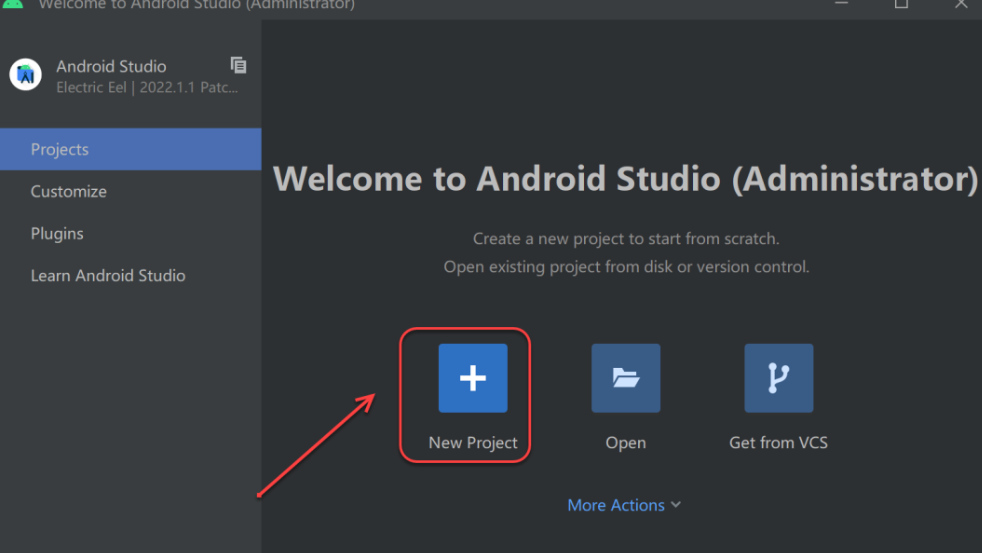Viewport: 982px width, 553px height.
Task: Click the Get from VCS label
Action: click(778, 442)
